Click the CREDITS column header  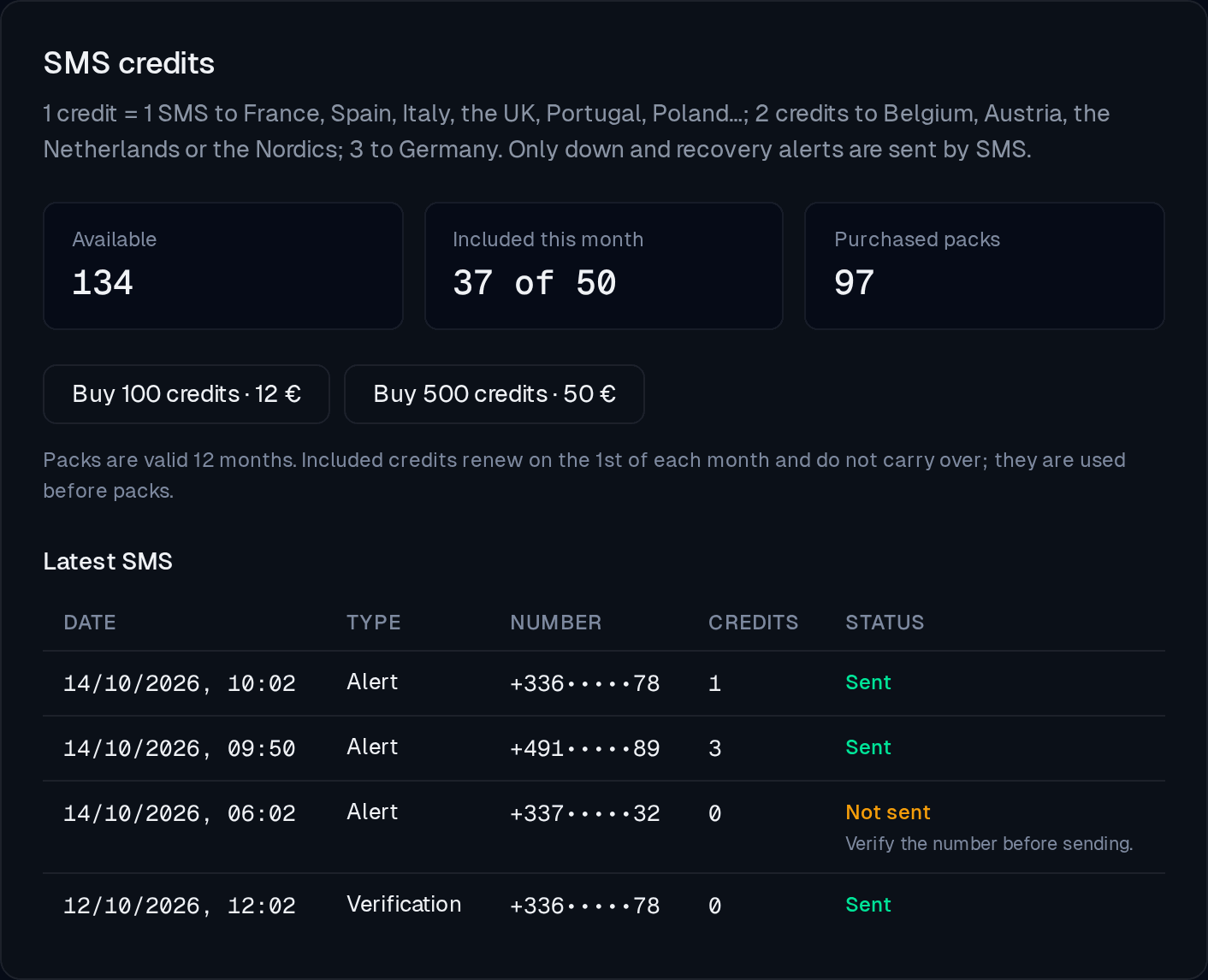point(754,623)
